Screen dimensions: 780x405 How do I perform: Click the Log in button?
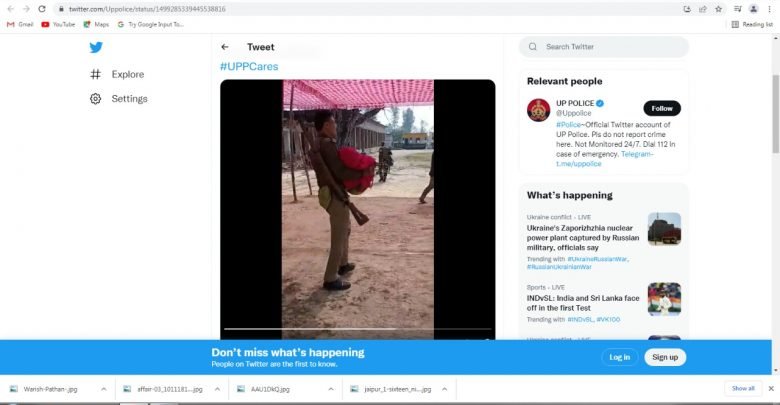(619, 357)
